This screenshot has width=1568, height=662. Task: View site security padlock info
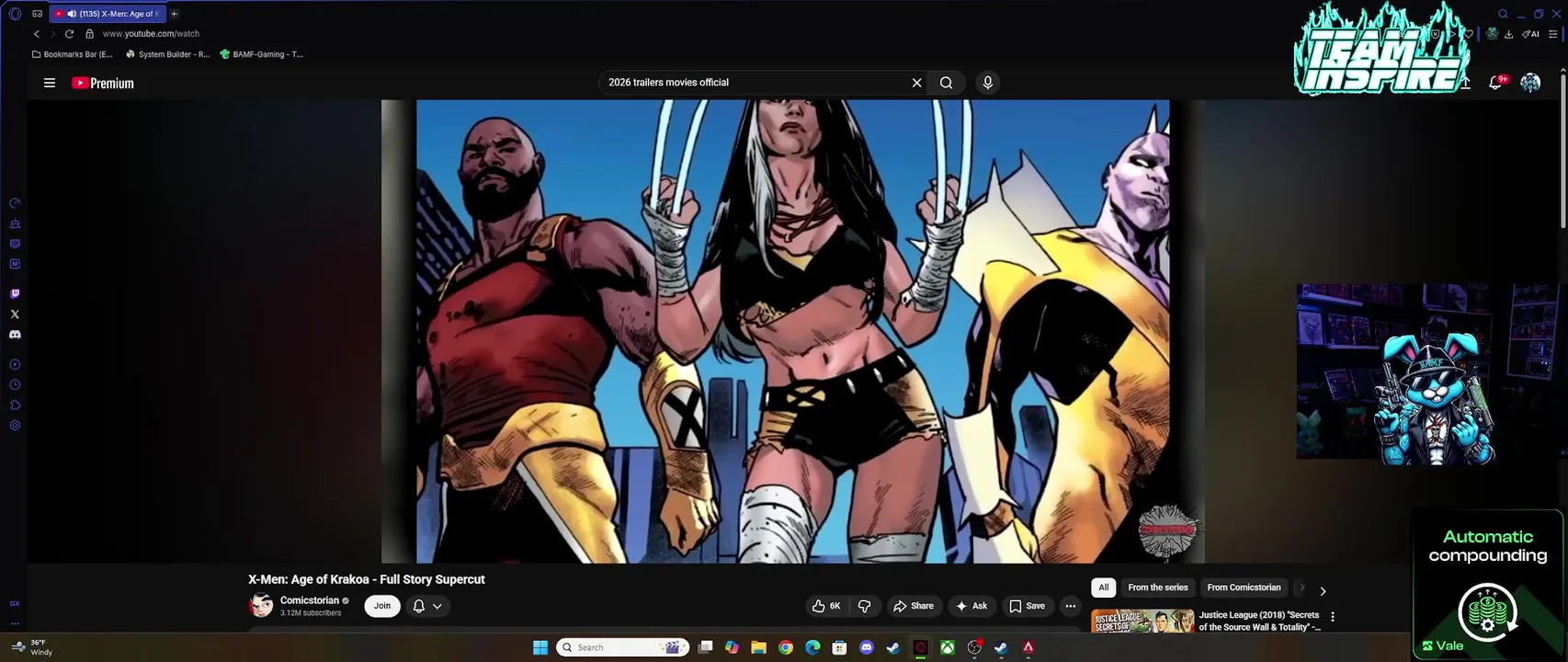(x=90, y=34)
